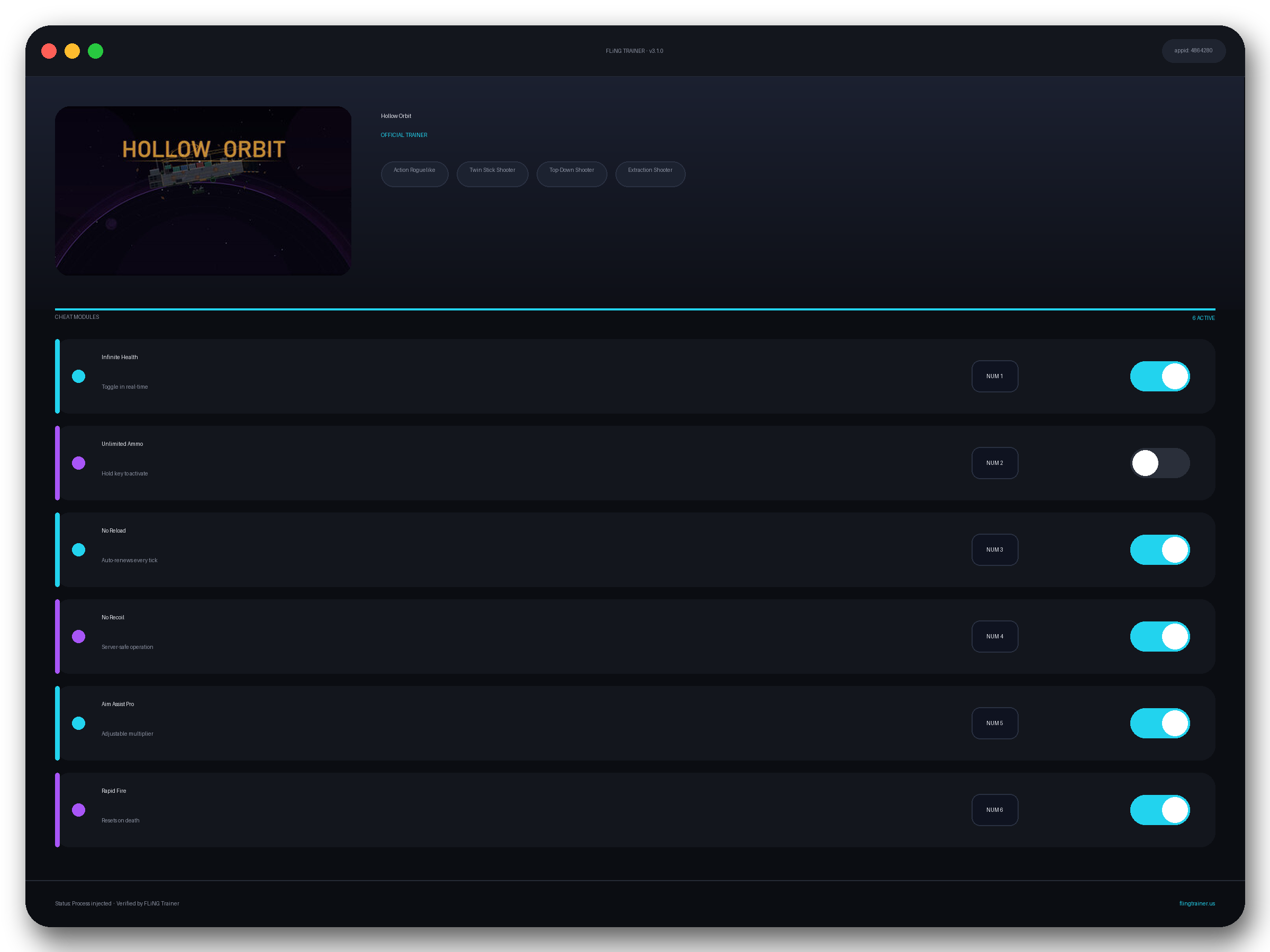Select the Twin Stick Shooter tag
This screenshot has height=952, width=1270.
point(492,174)
